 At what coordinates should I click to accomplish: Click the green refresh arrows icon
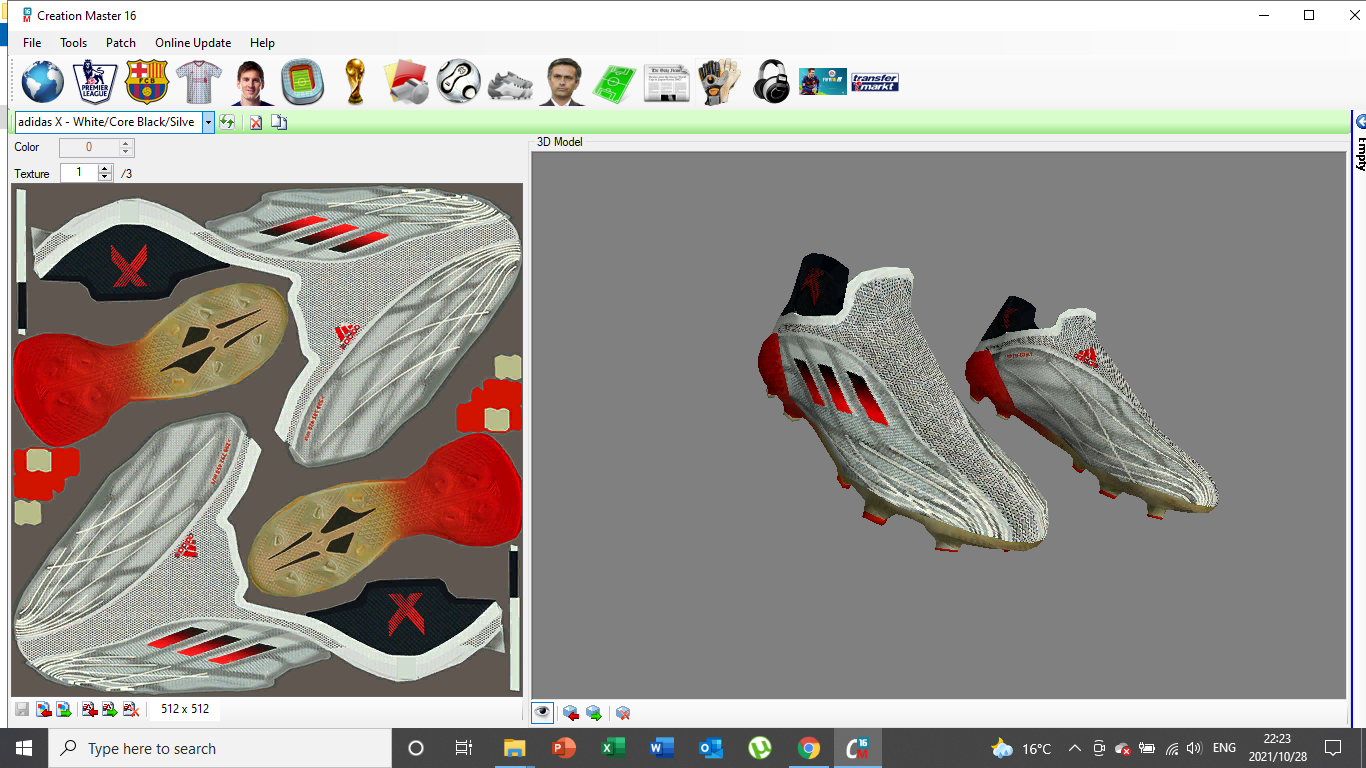[x=228, y=122]
